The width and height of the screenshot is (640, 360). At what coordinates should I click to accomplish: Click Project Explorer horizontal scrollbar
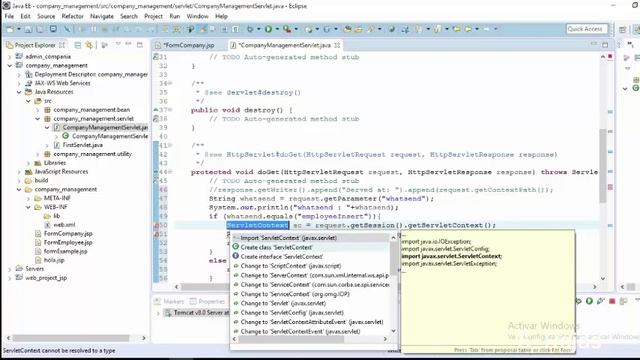71,338
